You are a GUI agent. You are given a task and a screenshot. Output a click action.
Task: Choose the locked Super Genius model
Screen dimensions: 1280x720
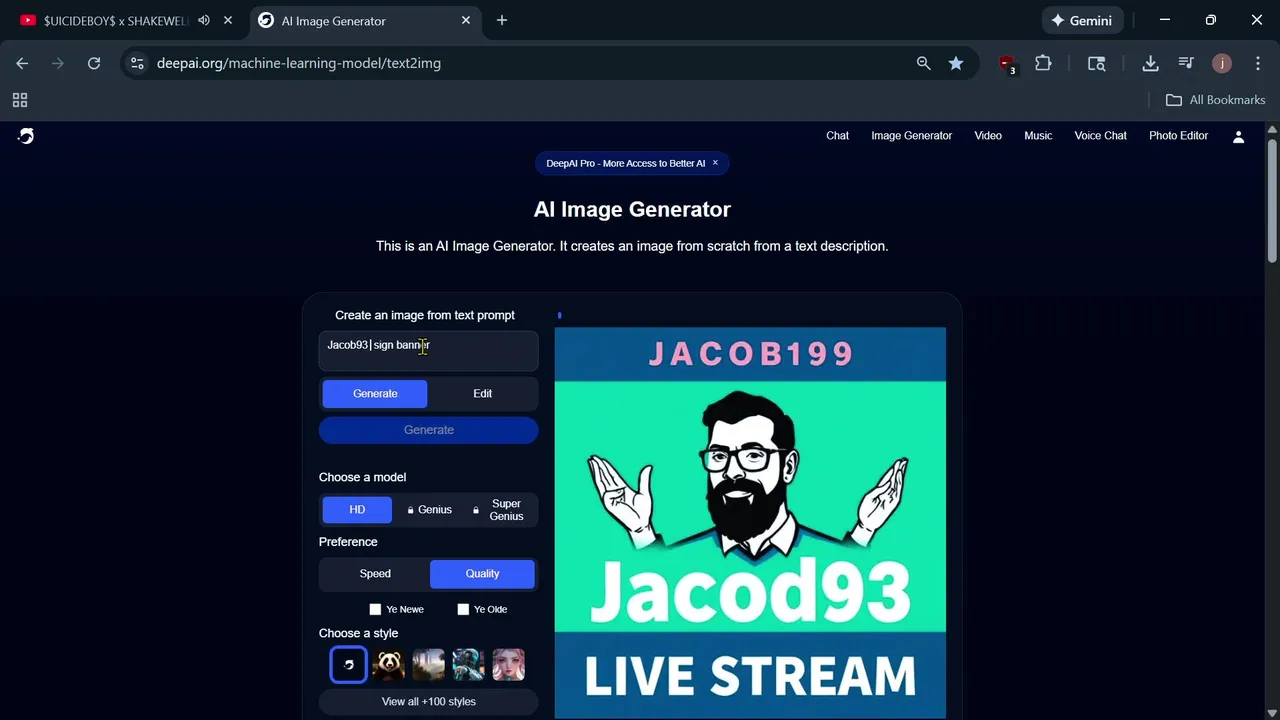(500, 510)
